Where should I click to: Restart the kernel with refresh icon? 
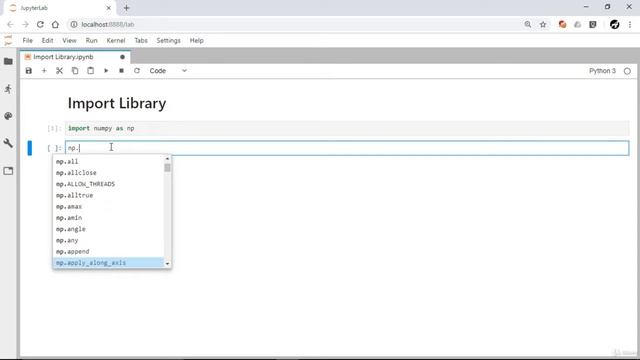pyautogui.click(x=137, y=71)
